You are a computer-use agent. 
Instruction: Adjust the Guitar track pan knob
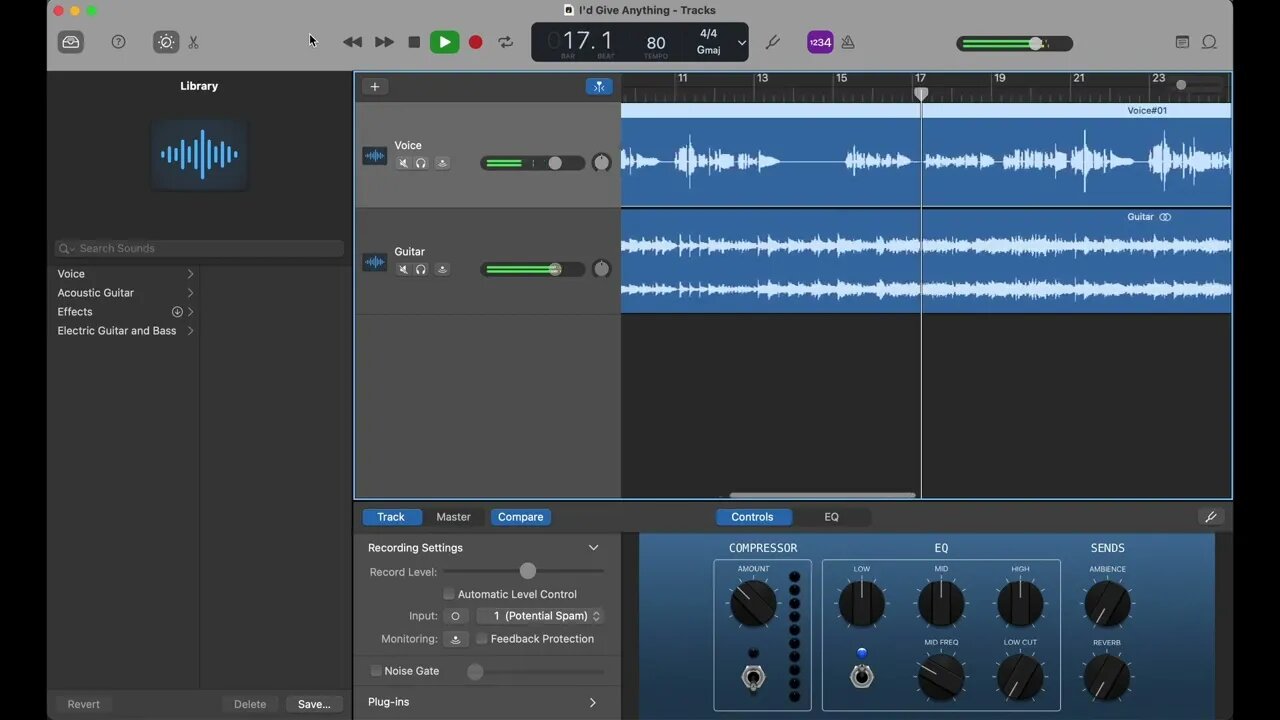[x=601, y=269]
